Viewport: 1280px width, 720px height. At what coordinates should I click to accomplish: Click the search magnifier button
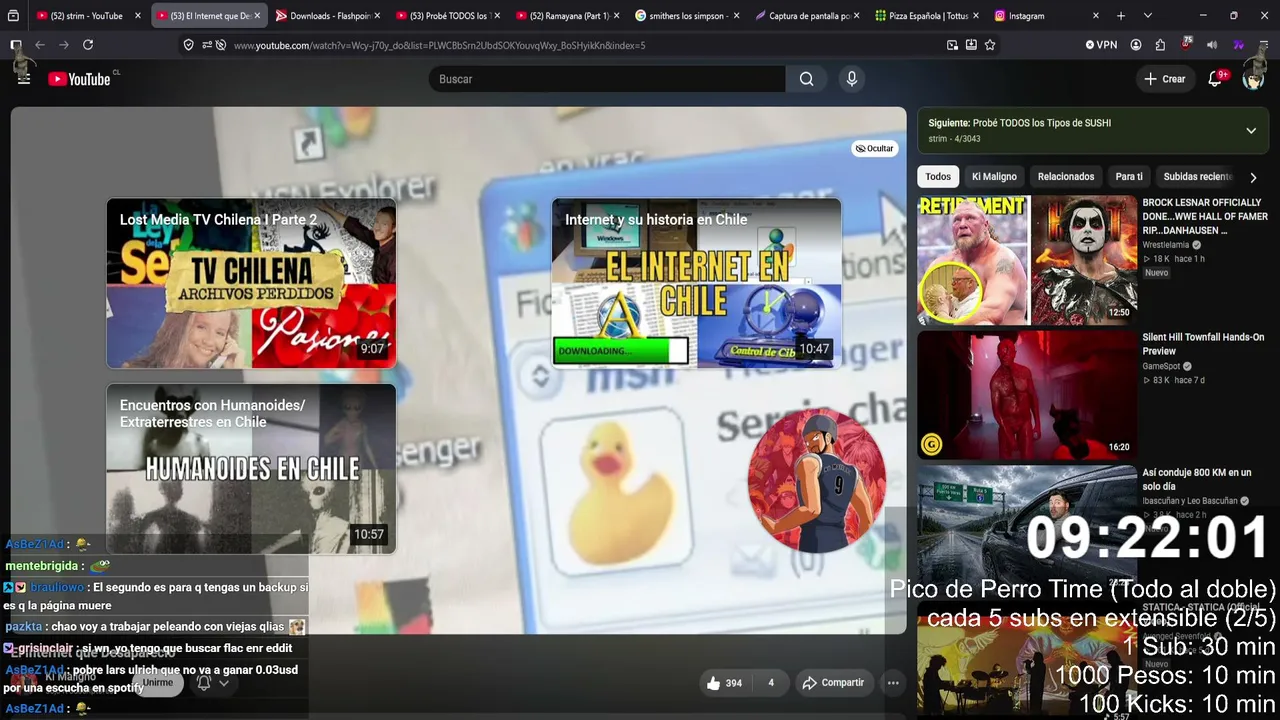[806, 79]
